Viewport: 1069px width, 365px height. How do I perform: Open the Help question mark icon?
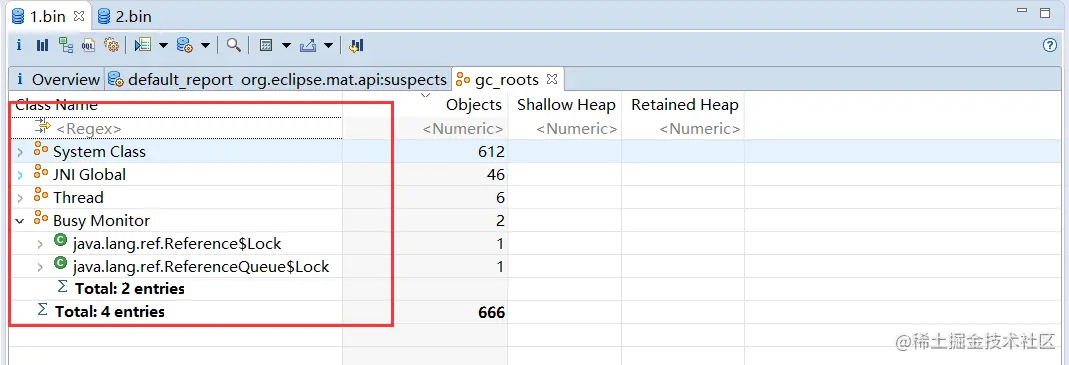pyautogui.click(x=1050, y=45)
